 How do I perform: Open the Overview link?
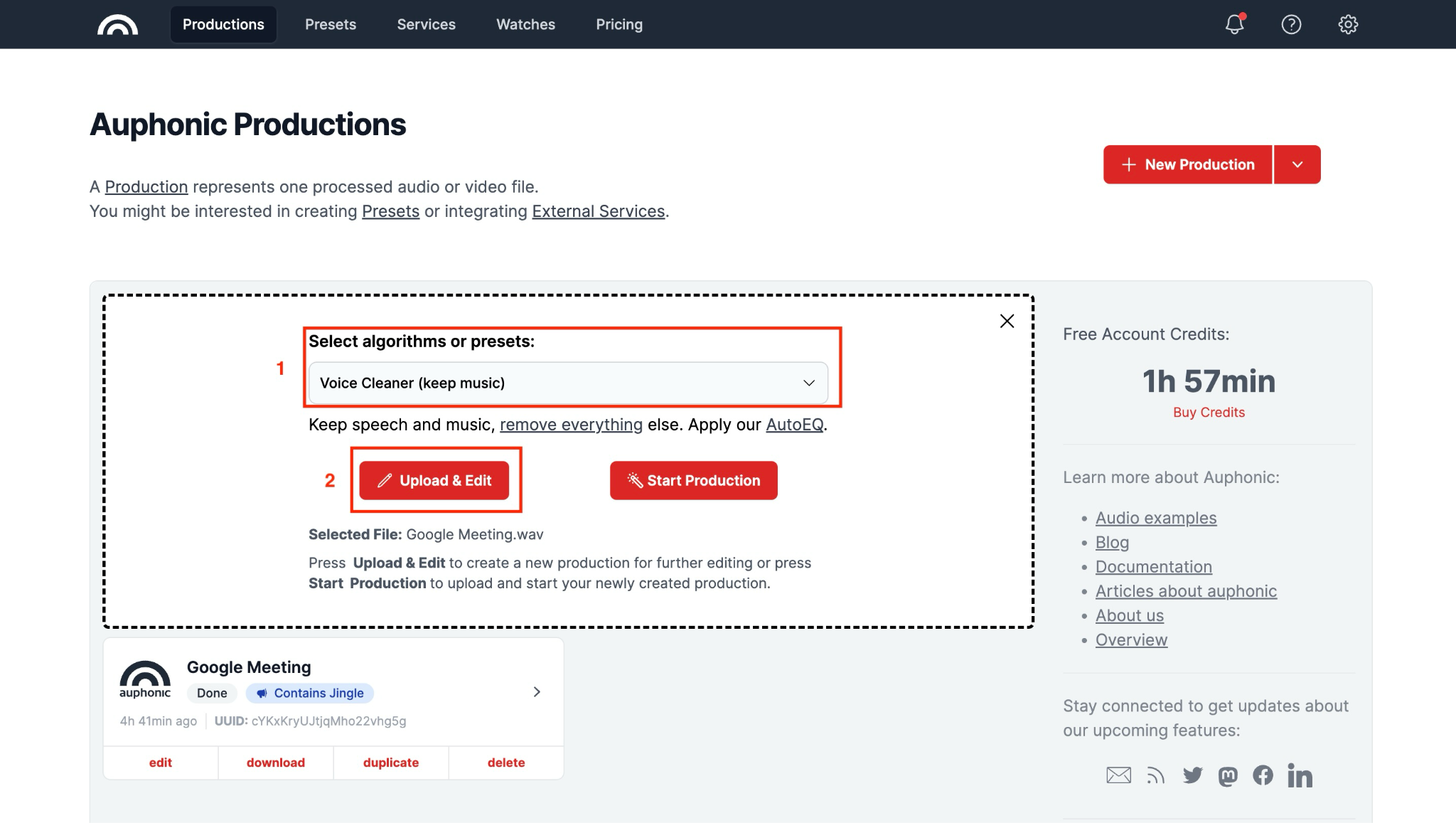(1131, 639)
